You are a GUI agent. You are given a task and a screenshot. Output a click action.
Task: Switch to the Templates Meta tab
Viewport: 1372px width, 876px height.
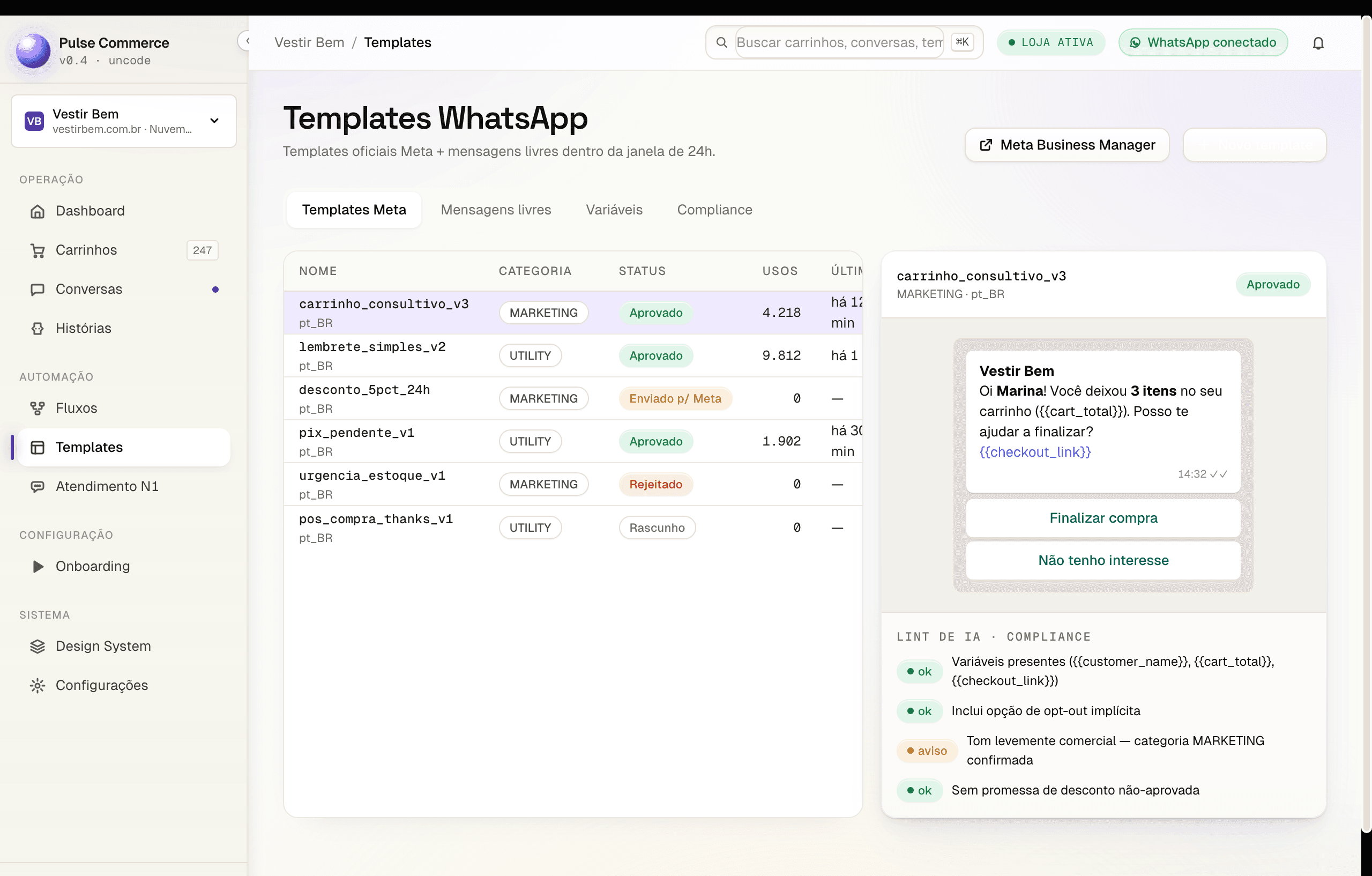[354, 210]
